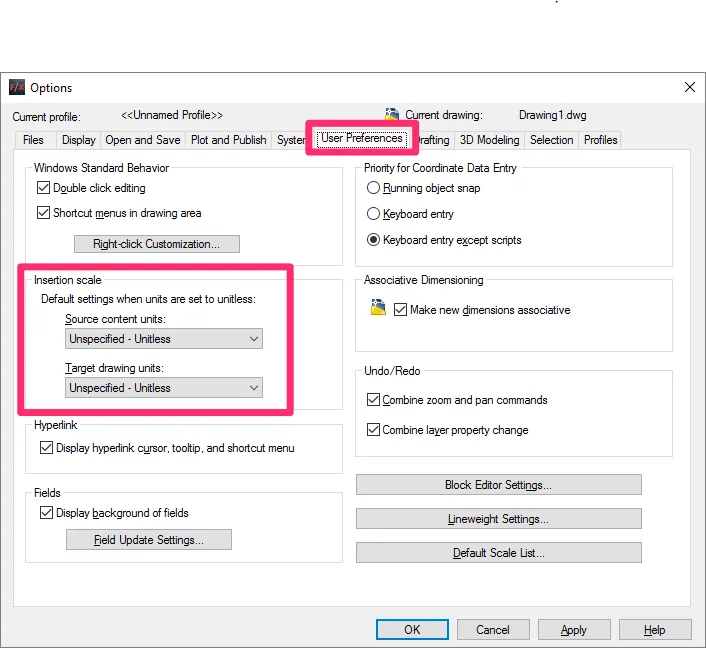Uncheck Combine zoom and pan commands
706x648 pixels.
tap(374, 400)
